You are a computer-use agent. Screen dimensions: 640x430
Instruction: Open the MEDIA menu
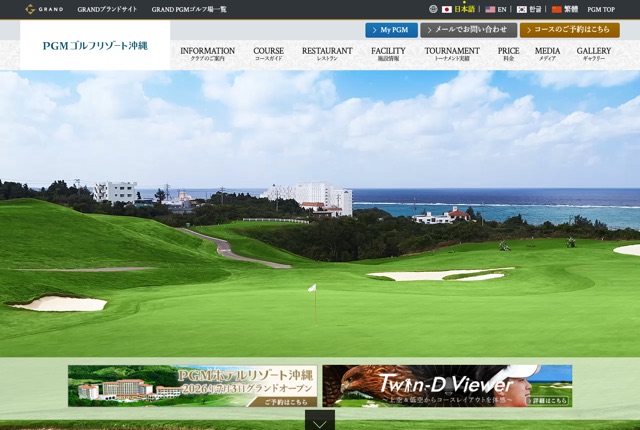547,54
